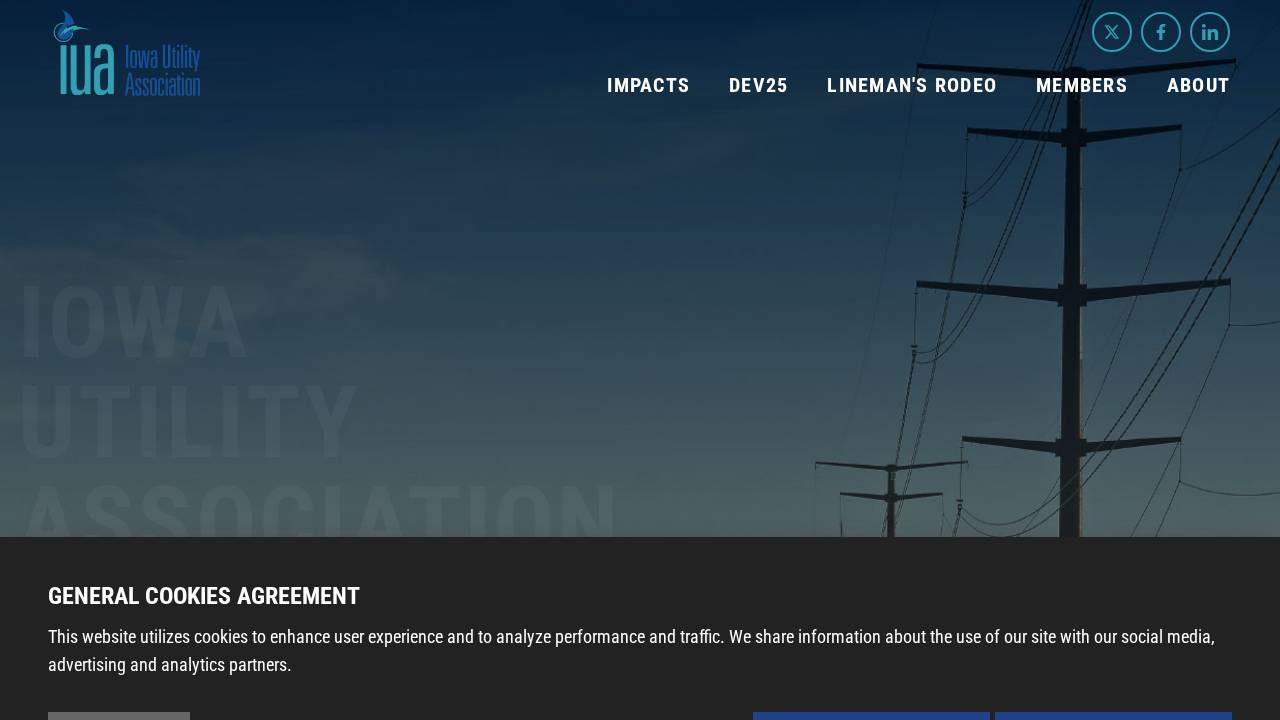Click the cookie policy description text
The image size is (1280, 720).
click(631, 650)
